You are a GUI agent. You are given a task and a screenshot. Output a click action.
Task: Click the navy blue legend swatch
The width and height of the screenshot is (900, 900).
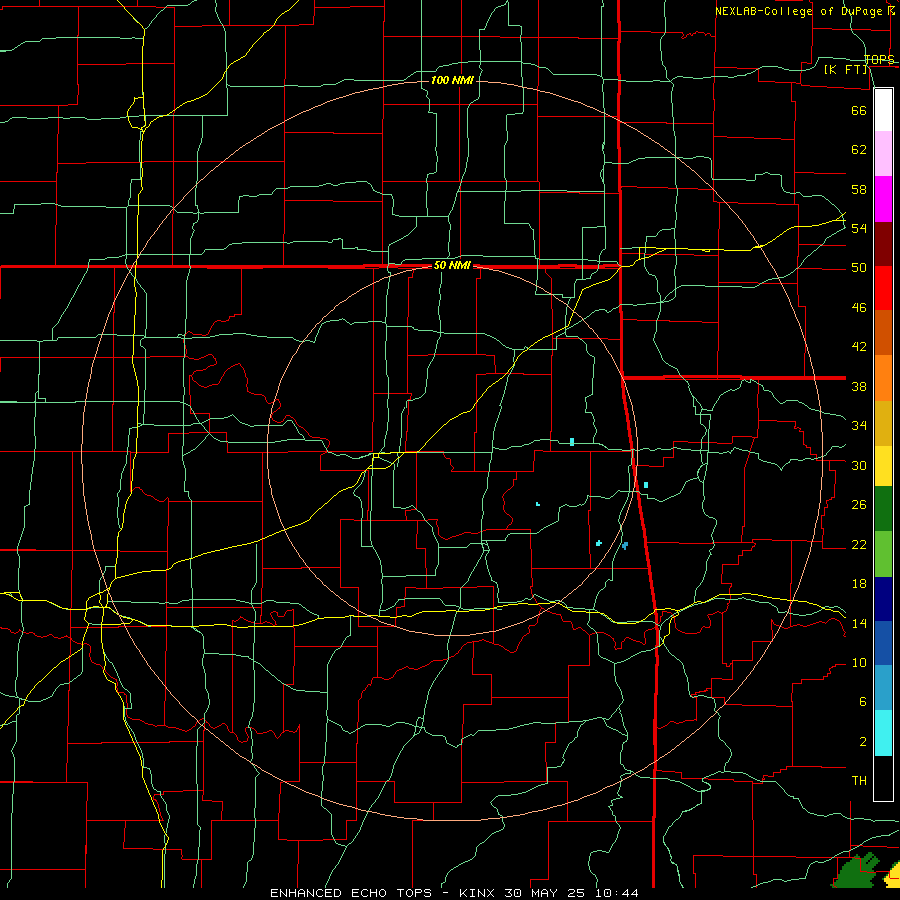(883, 599)
